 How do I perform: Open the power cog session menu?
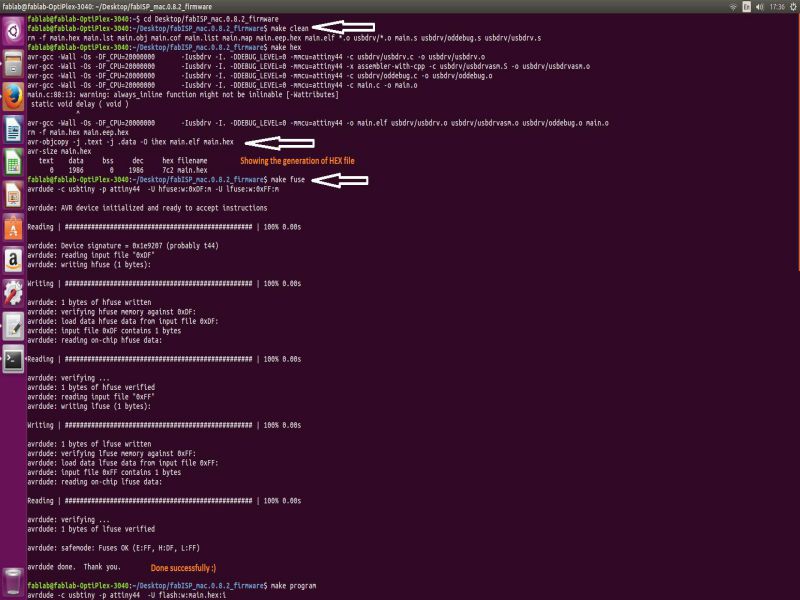pyautogui.click(x=793, y=7)
